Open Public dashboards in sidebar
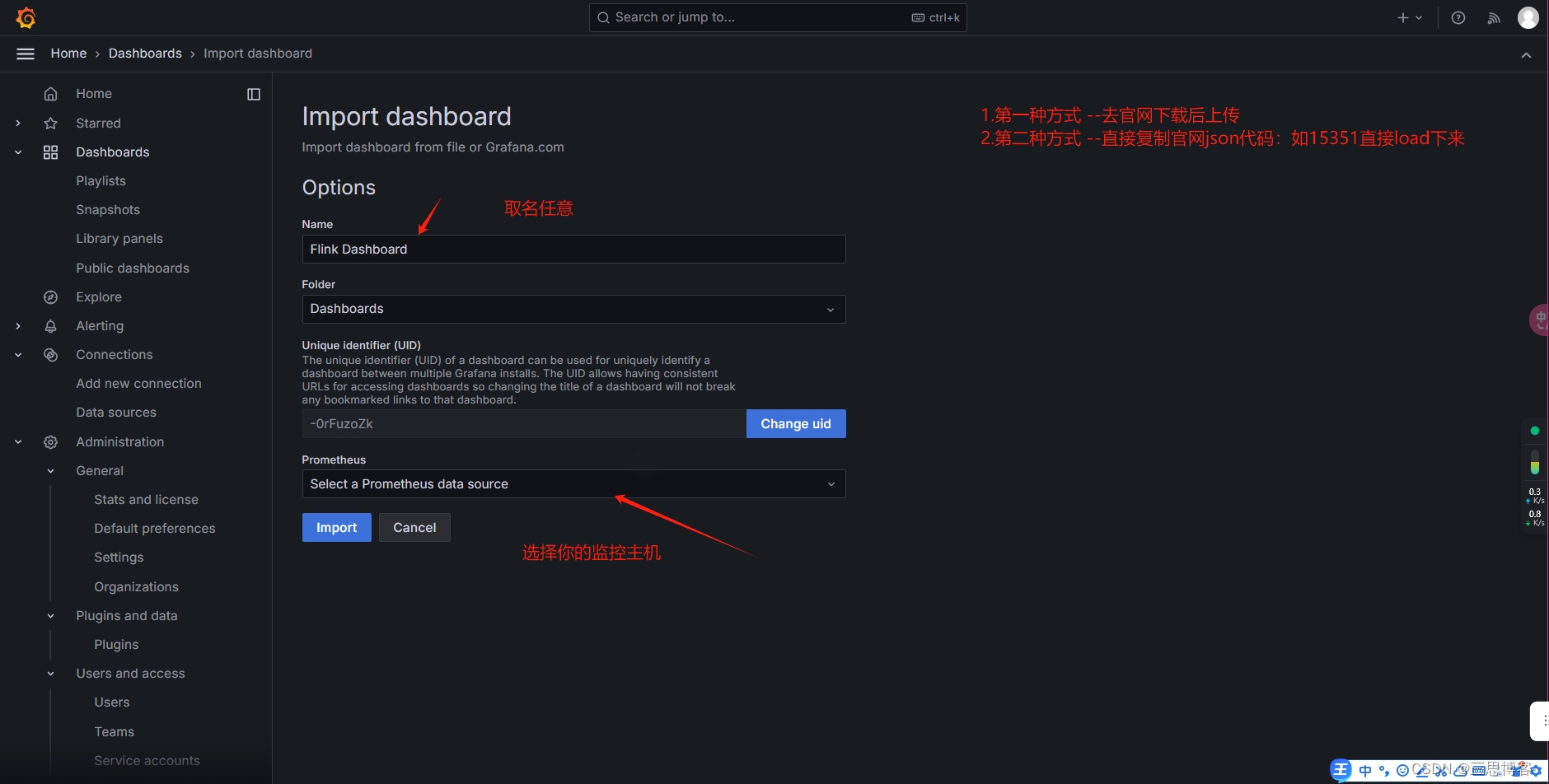This screenshot has width=1549, height=784. tap(133, 268)
